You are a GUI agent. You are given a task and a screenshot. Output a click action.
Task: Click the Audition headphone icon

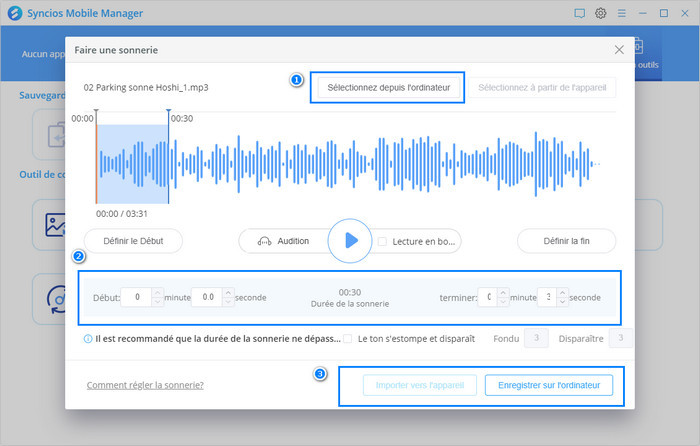[265, 241]
